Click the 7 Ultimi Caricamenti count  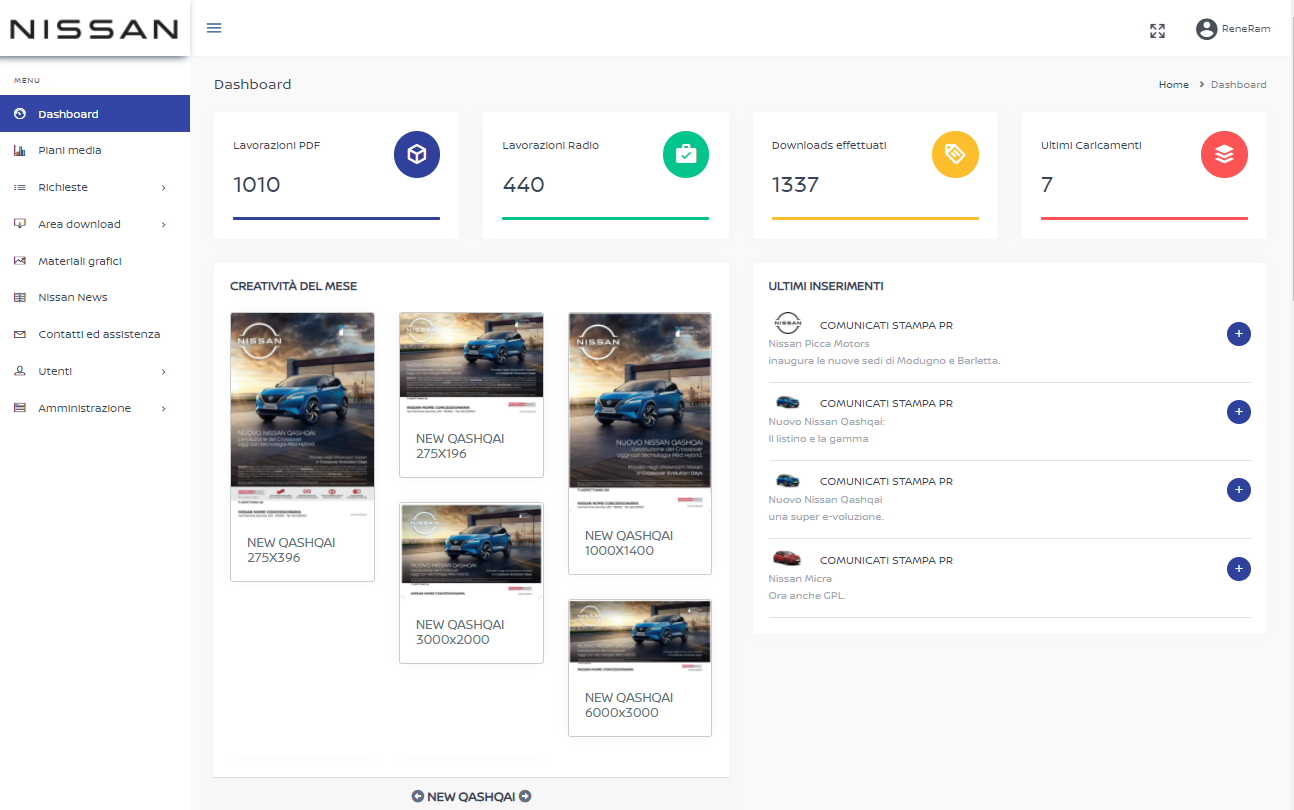pyautogui.click(x=1047, y=185)
